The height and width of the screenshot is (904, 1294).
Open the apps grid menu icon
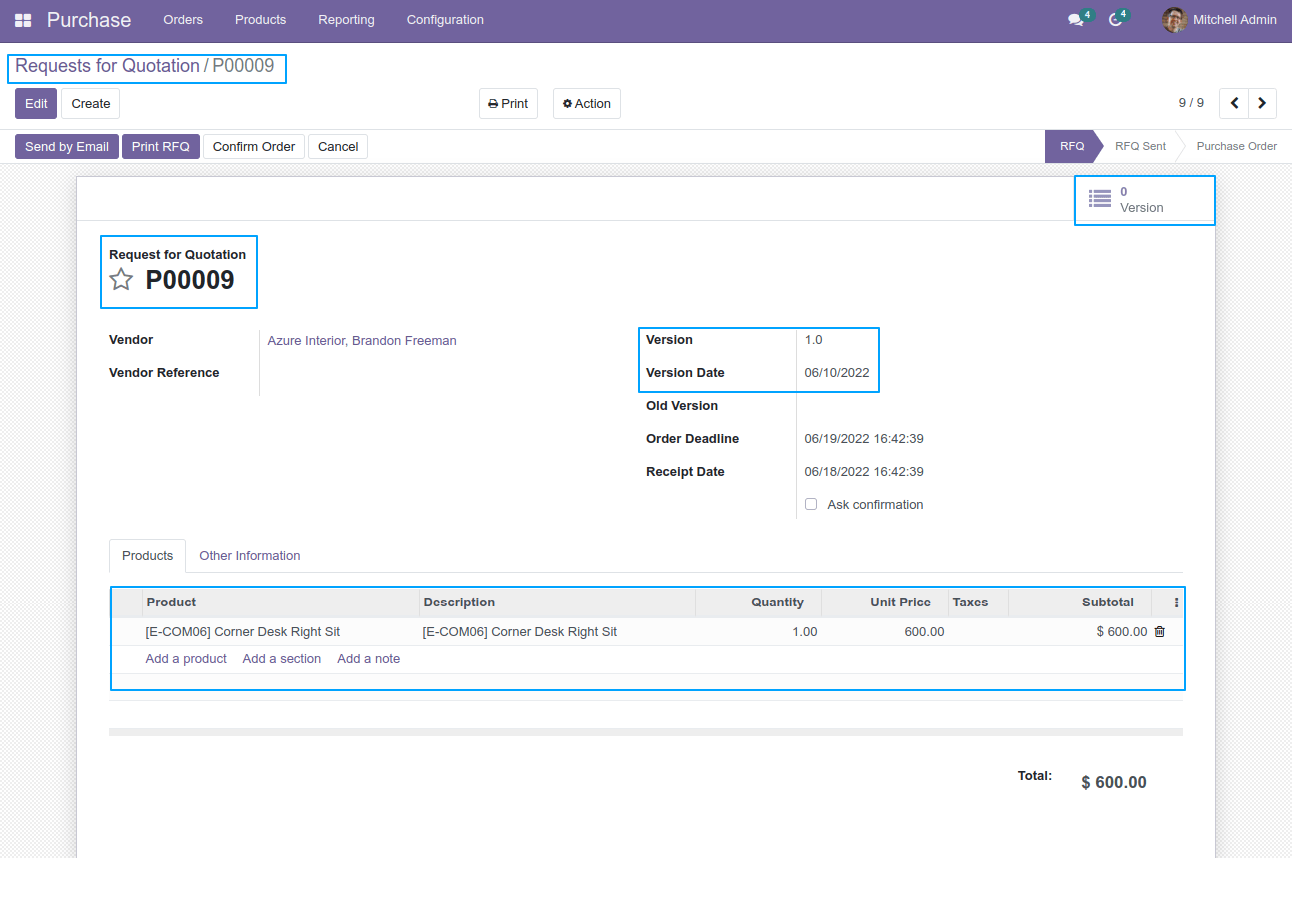tap(23, 20)
